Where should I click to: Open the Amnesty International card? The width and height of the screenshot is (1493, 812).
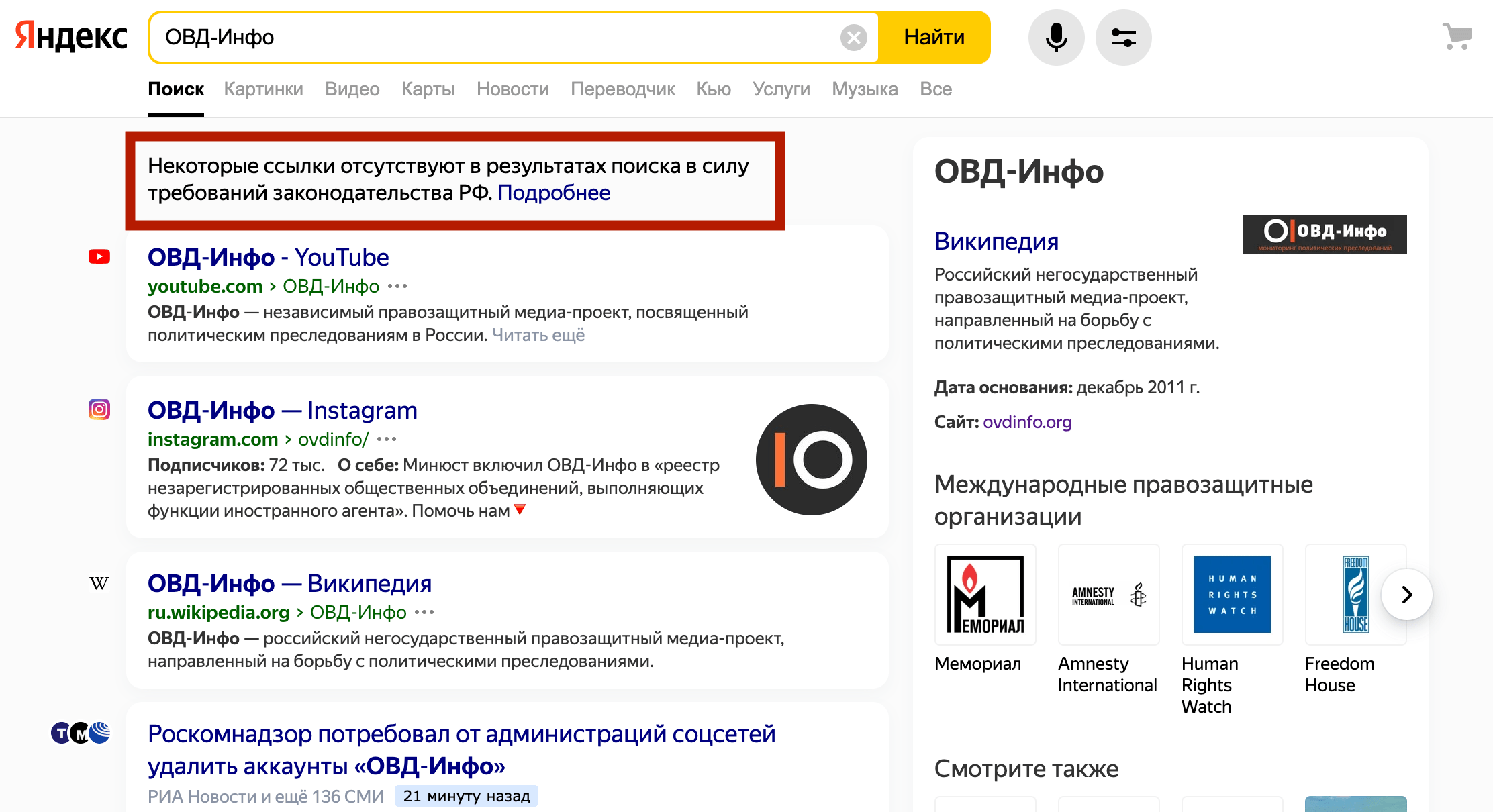[1108, 595]
